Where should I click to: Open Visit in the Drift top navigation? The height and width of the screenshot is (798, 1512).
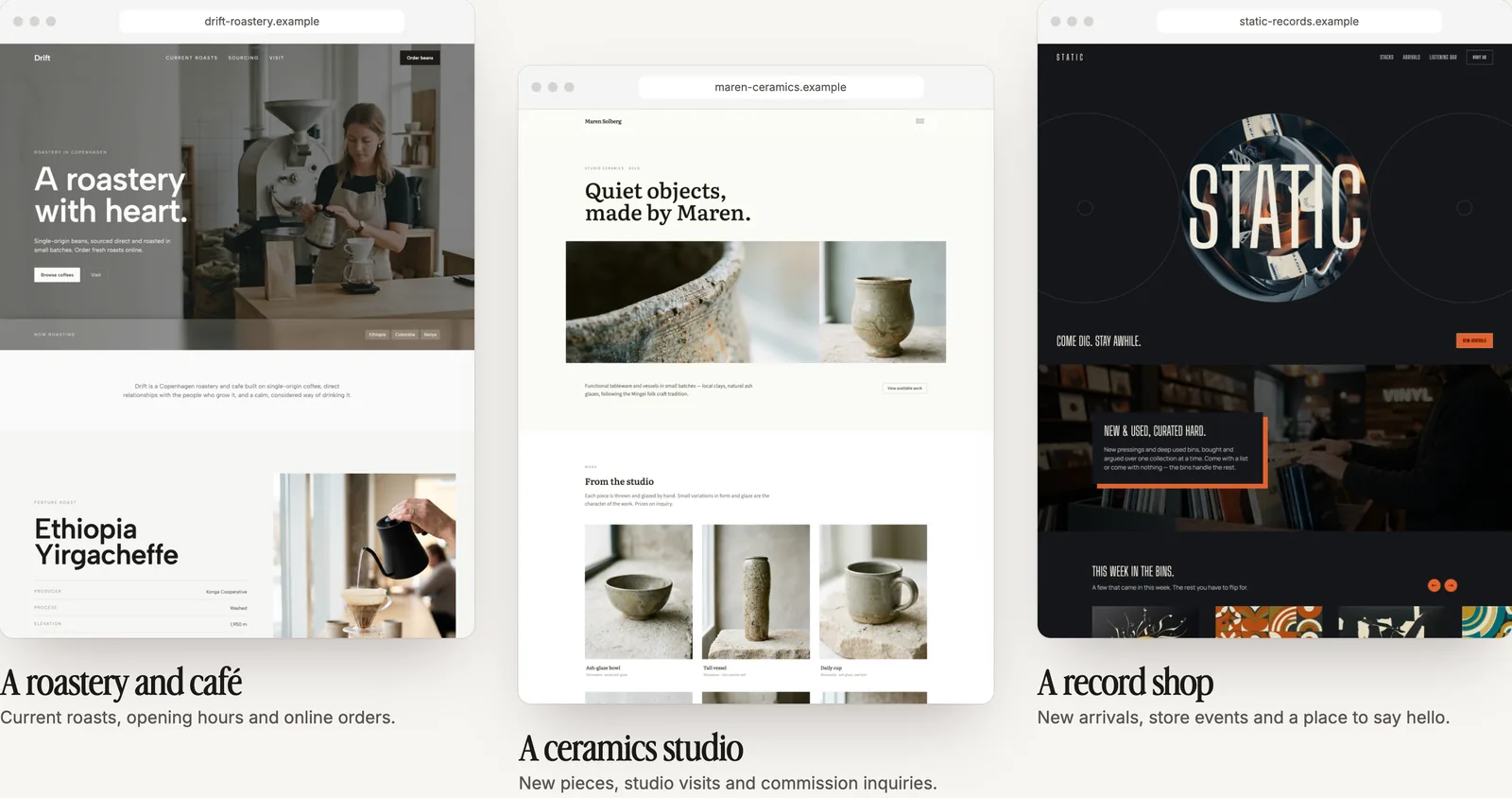[276, 58]
